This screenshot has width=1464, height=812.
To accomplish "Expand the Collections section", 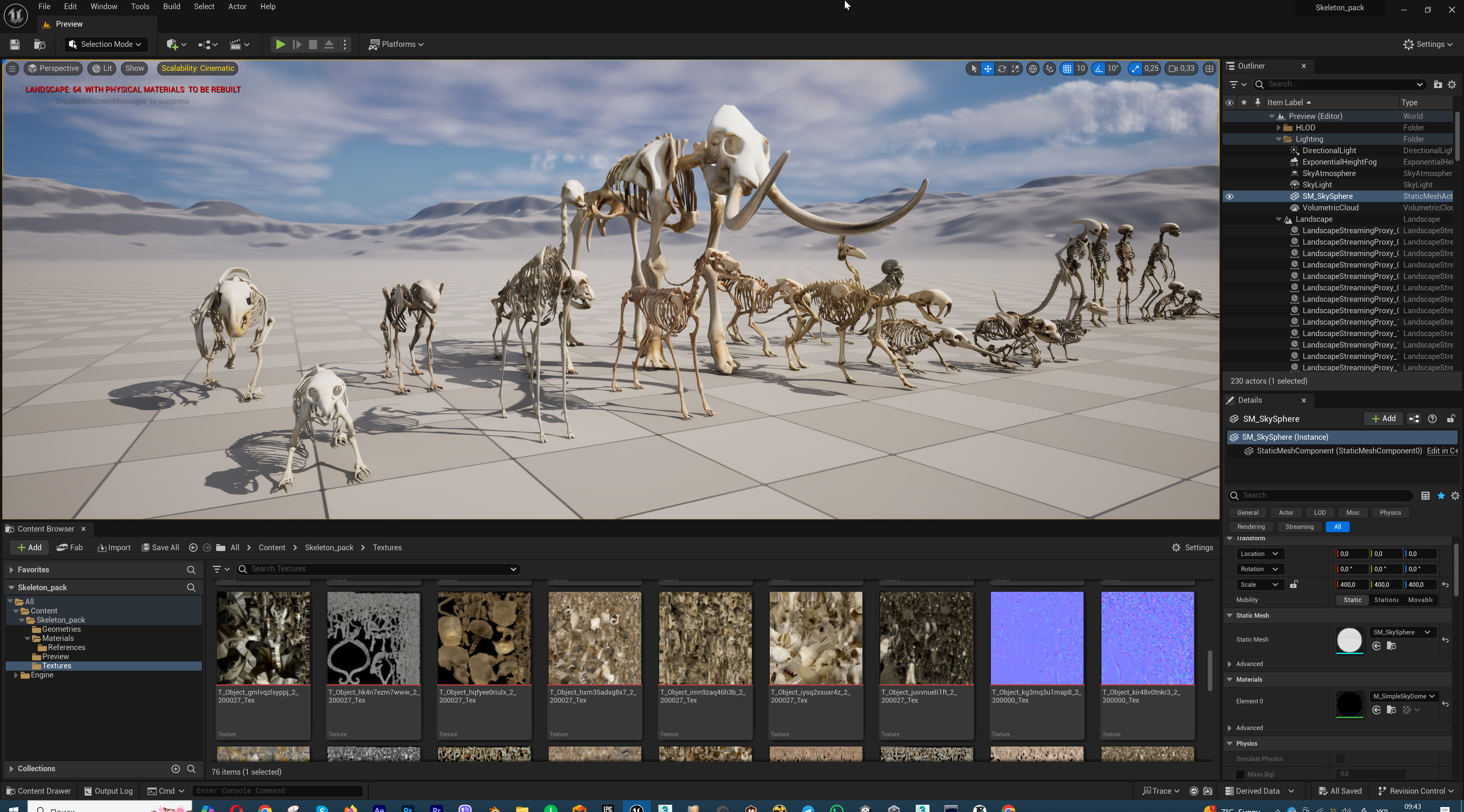I will coord(11,768).
